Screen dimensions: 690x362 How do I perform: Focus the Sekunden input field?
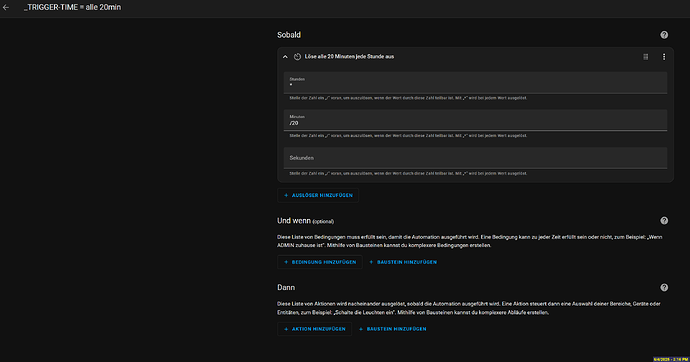475,158
